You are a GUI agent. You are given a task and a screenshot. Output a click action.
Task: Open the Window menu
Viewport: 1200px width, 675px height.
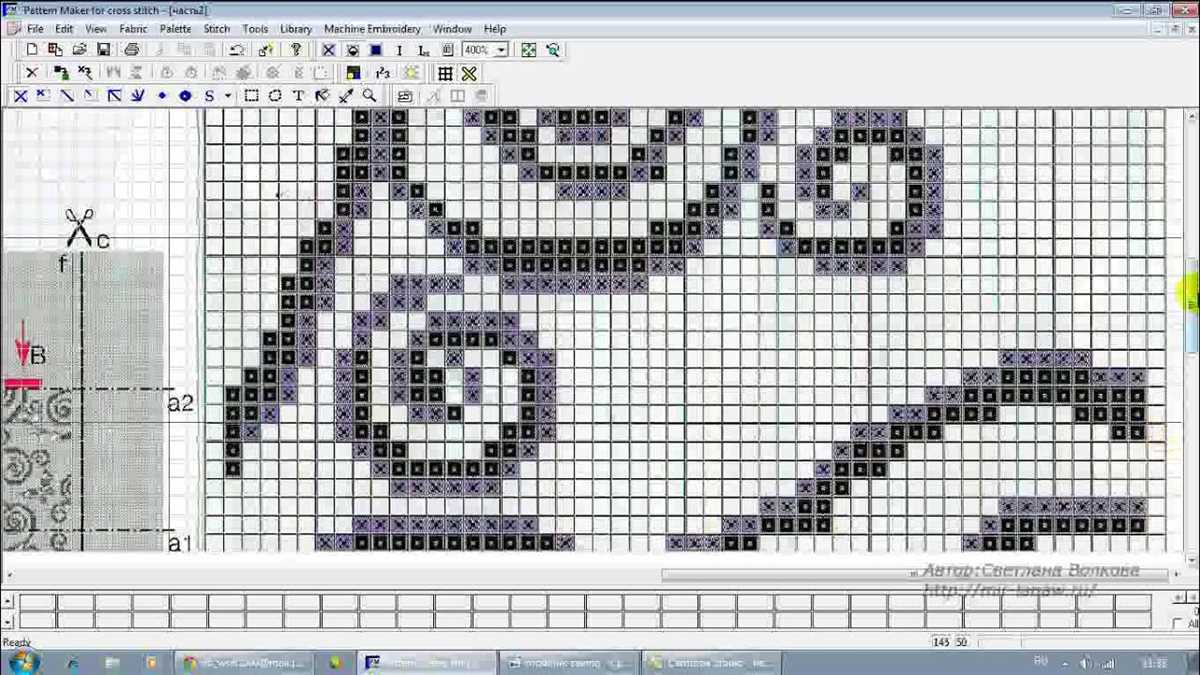[x=453, y=29]
